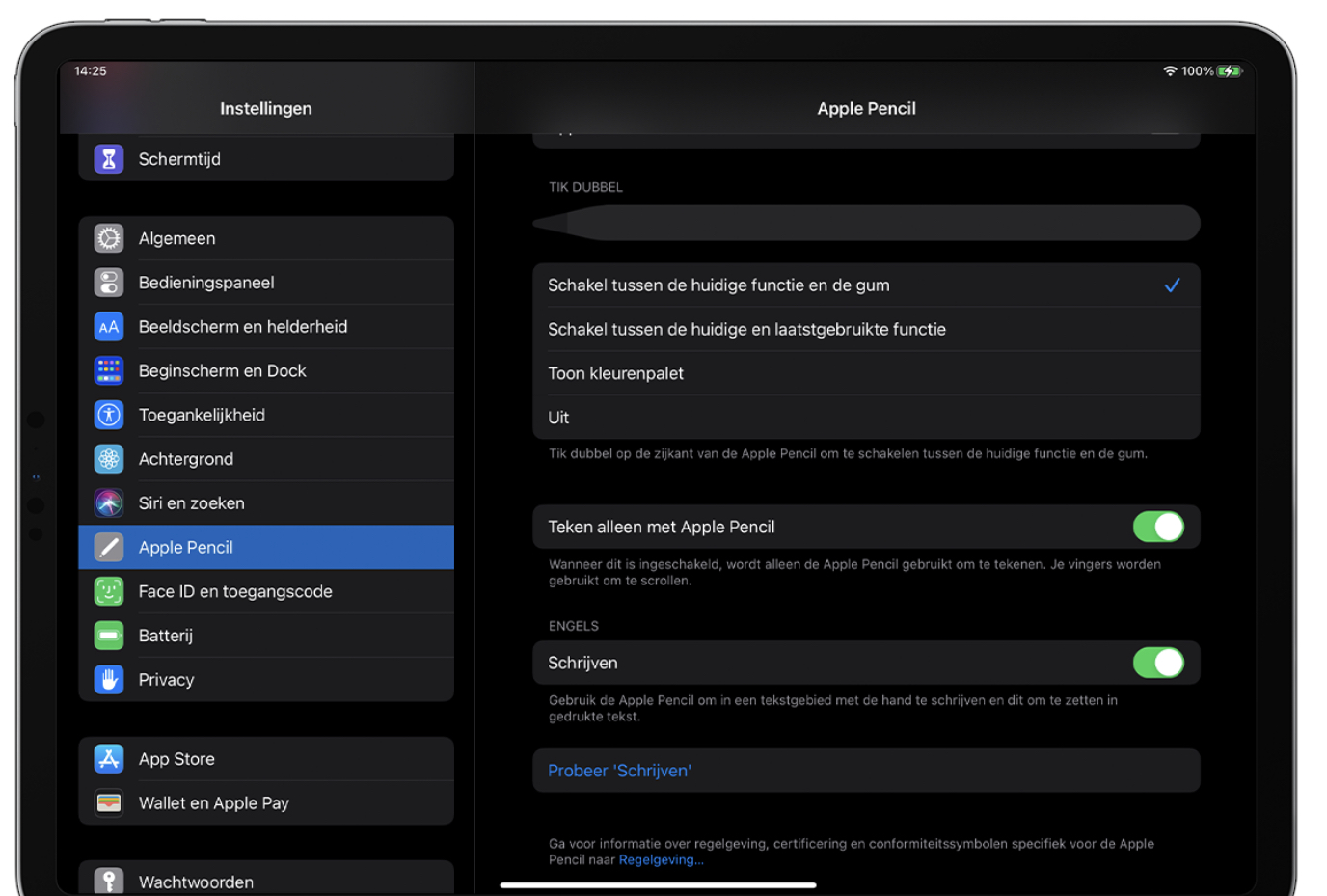The image size is (1327, 896).
Task: Open Wallet en Apple Pay settings
Action: [x=266, y=802]
